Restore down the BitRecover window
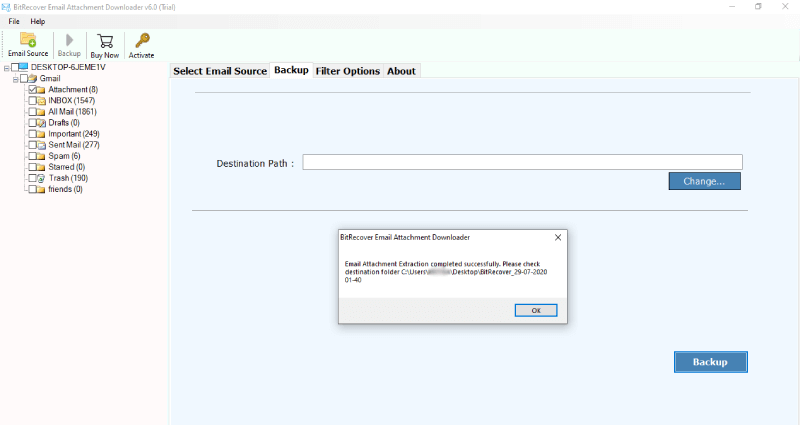Screen dimensions: 800x425 [x=758, y=7]
